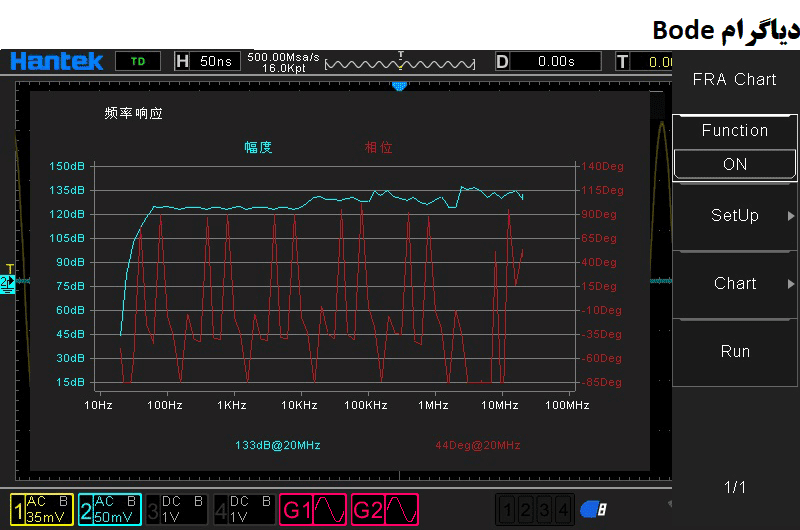The image size is (800, 530).
Task: Click the G1 sine wave icon
Action: click(330, 510)
